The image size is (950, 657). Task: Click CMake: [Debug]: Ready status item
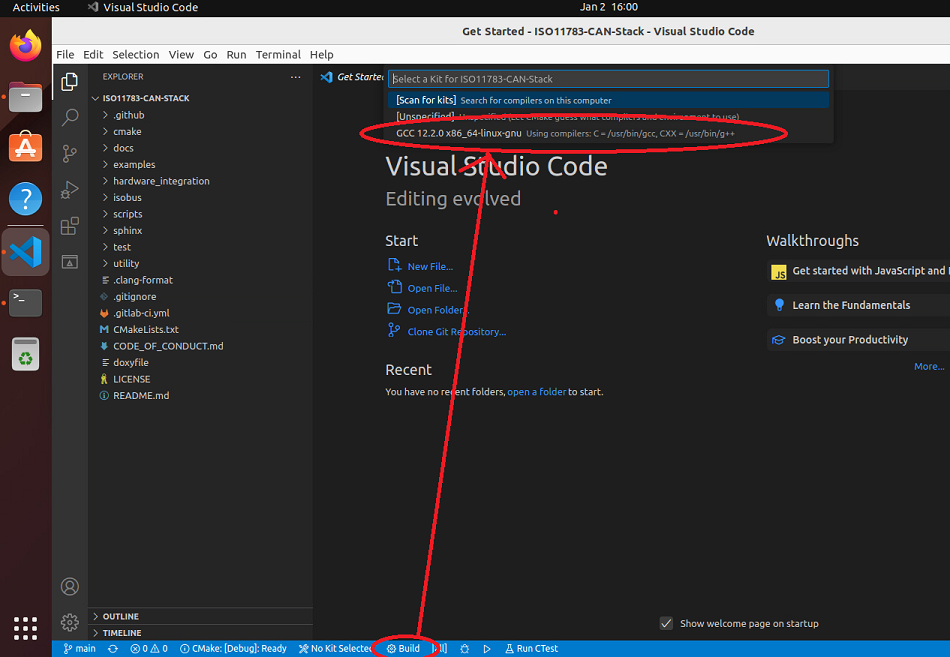(233, 649)
